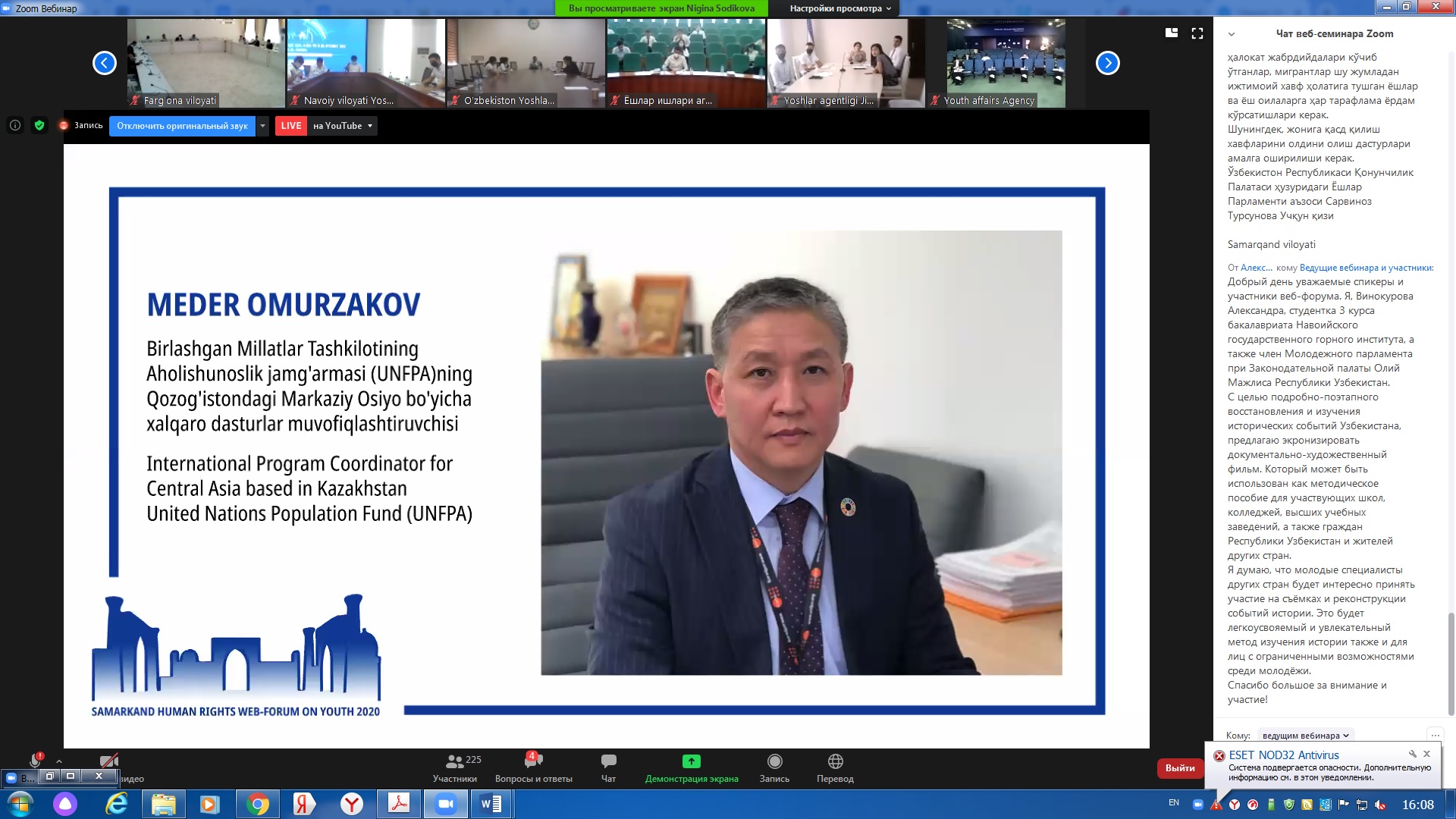The width and height of the screenshot is (1456, 819).
Task: Open the Участники participants panel
Action: [455, 767]
